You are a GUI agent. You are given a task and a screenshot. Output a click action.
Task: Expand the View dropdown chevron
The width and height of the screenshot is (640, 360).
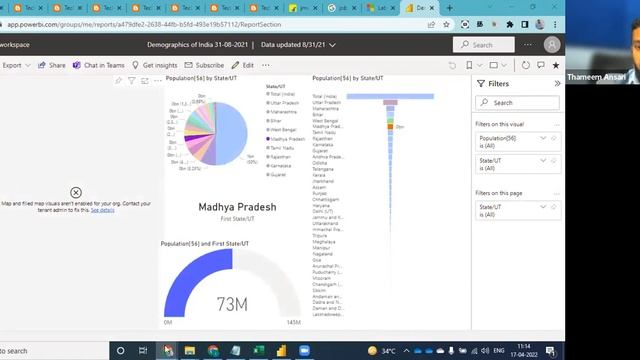coord(504,65)
